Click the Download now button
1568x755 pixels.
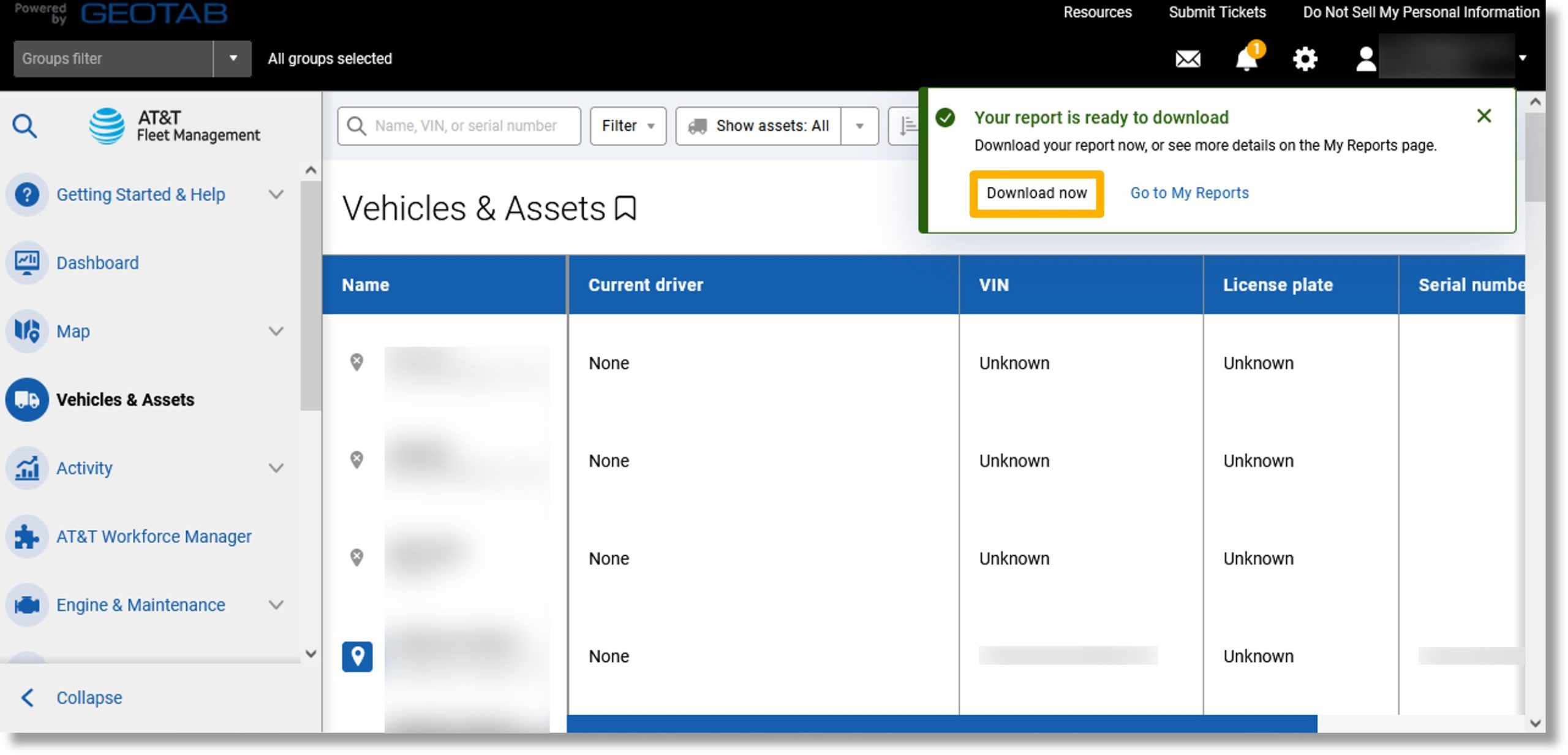coord(1037,192)
